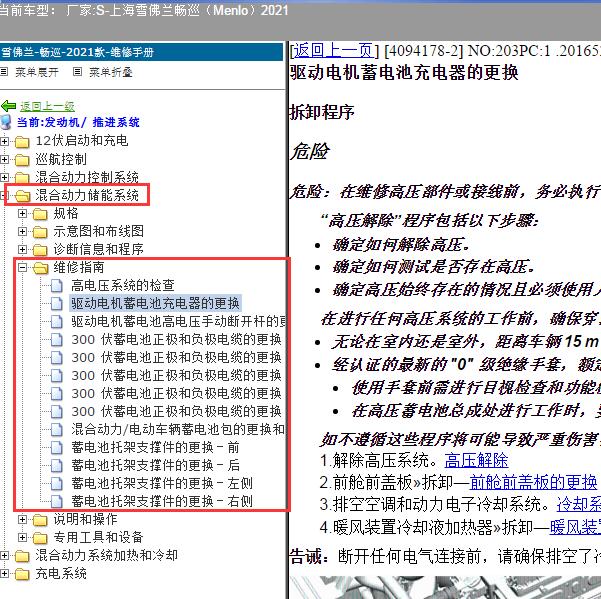Click the 前舱前盖板的更换 hyperlink
This screenshot has width=601, height=599.
[x=534, y=482]
